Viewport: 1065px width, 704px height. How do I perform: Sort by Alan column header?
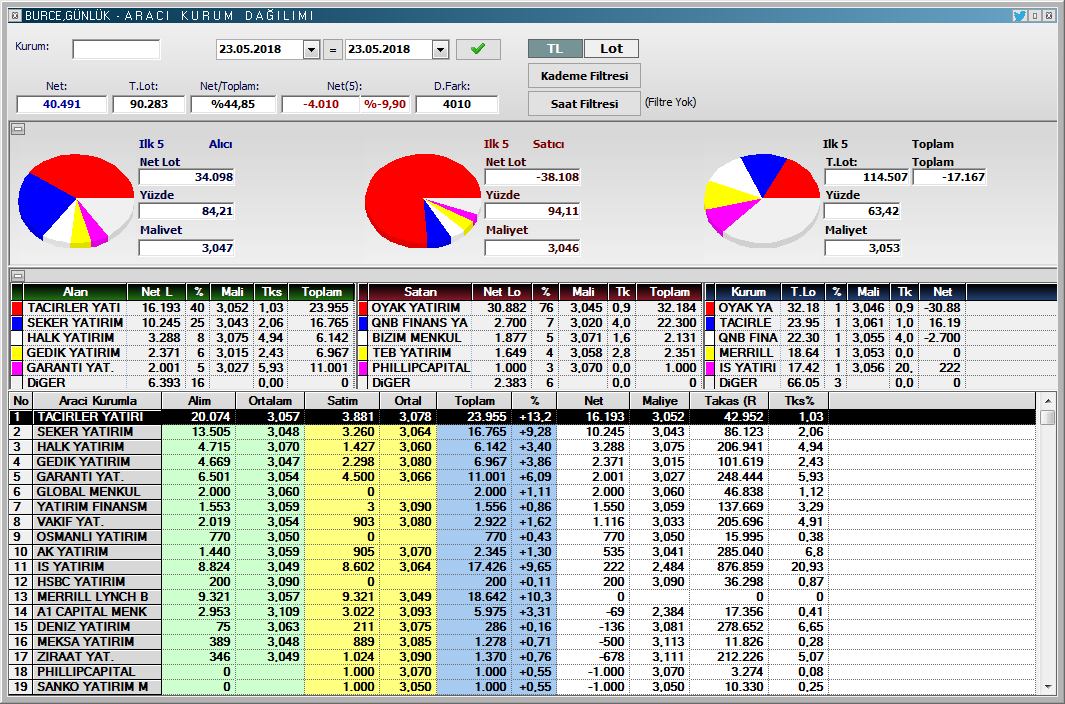click(75, 292)
